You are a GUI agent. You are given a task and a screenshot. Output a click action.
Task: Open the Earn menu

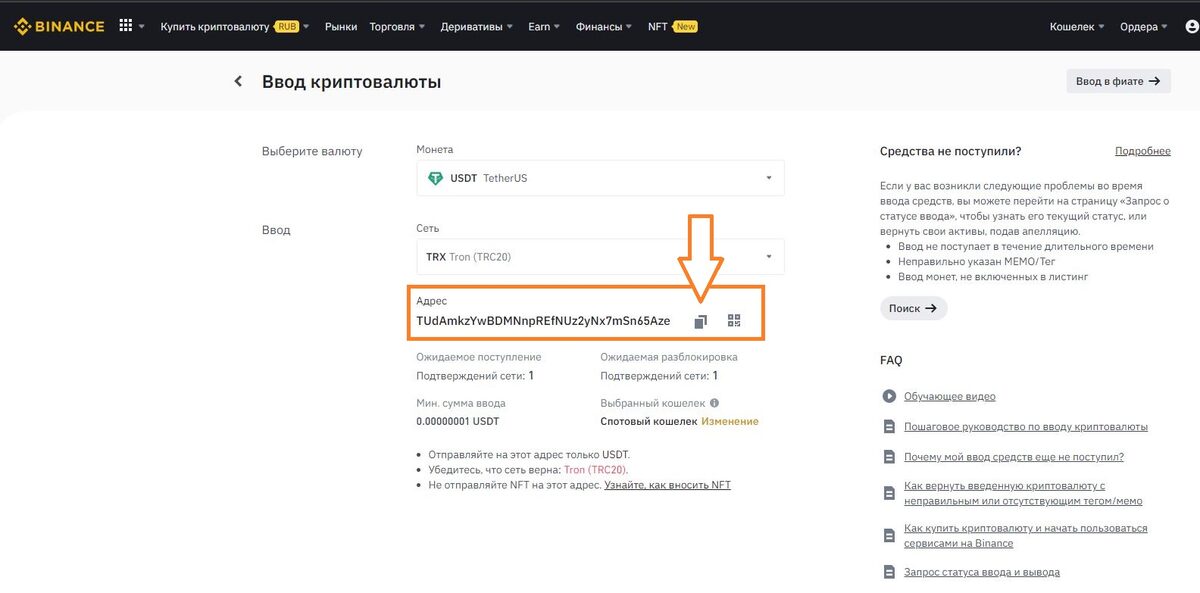[544, 27]
